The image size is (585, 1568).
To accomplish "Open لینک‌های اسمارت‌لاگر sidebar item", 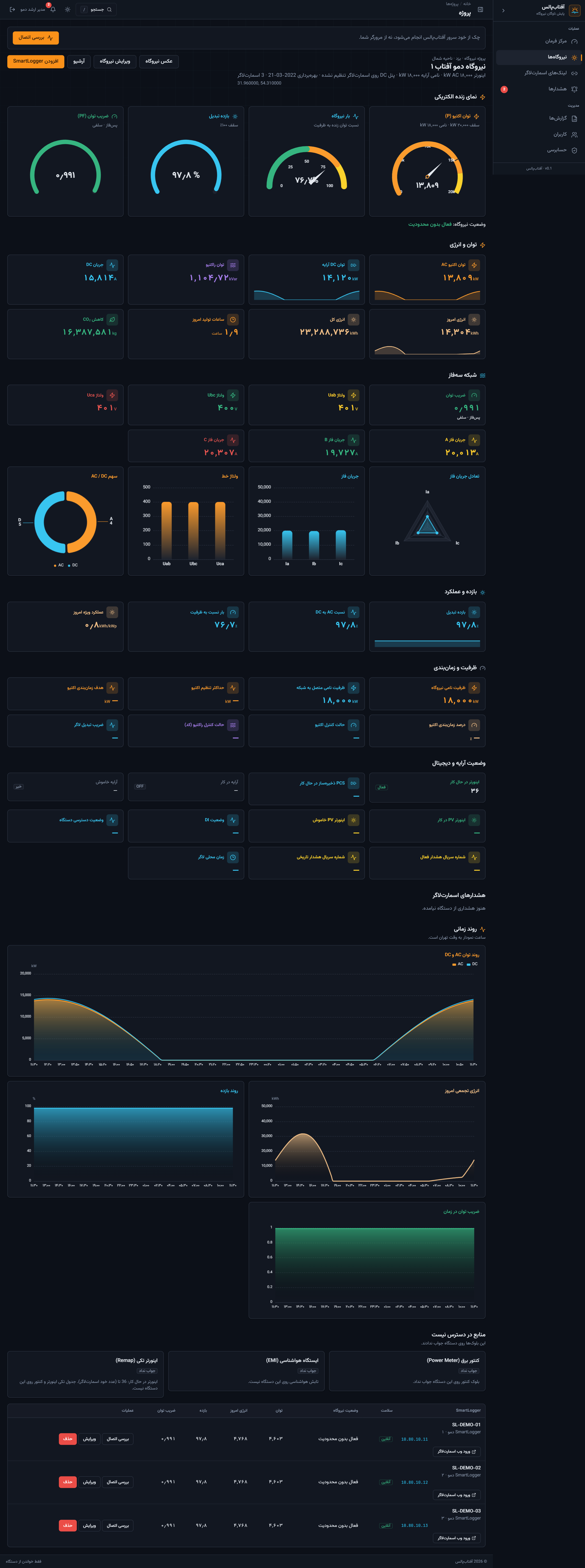I will tap(539, 73).
